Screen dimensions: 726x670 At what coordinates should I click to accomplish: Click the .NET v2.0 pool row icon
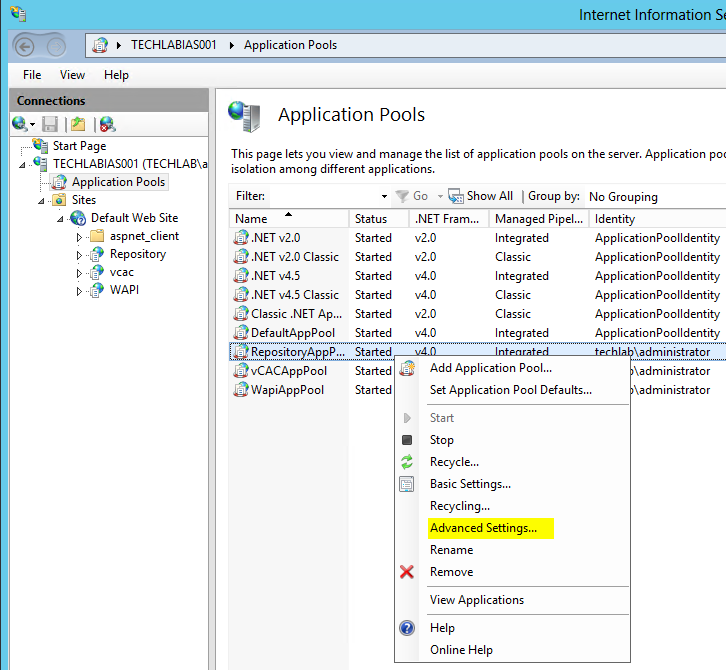(241, 238)
